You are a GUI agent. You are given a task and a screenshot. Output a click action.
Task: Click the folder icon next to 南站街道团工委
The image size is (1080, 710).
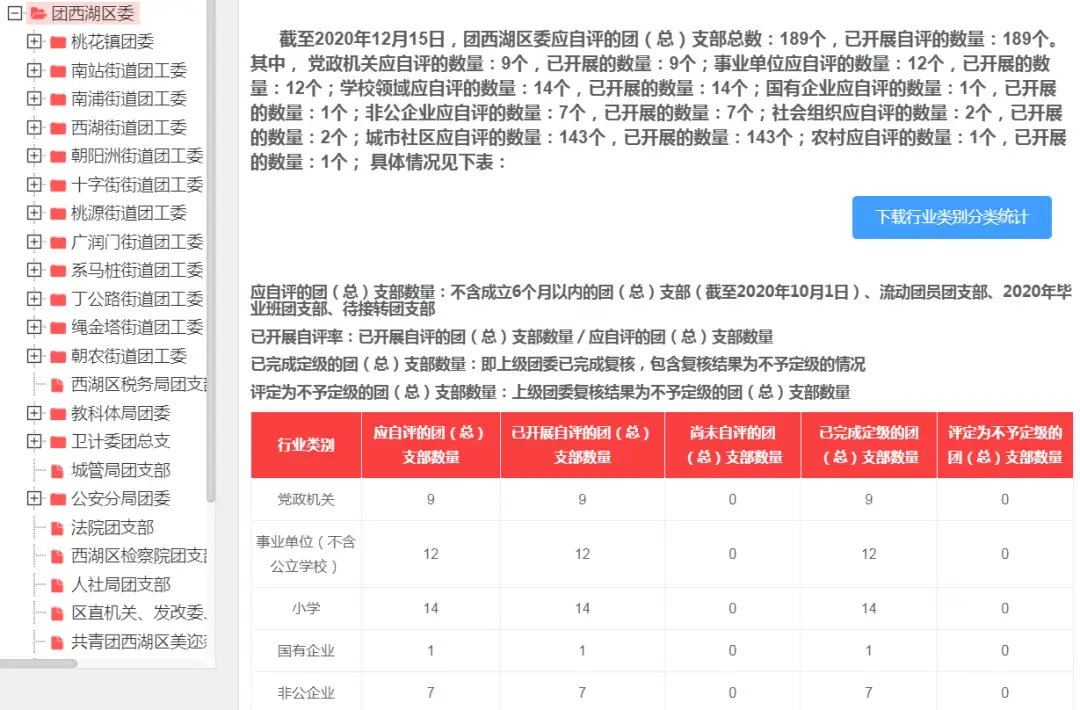coord(58,71)
